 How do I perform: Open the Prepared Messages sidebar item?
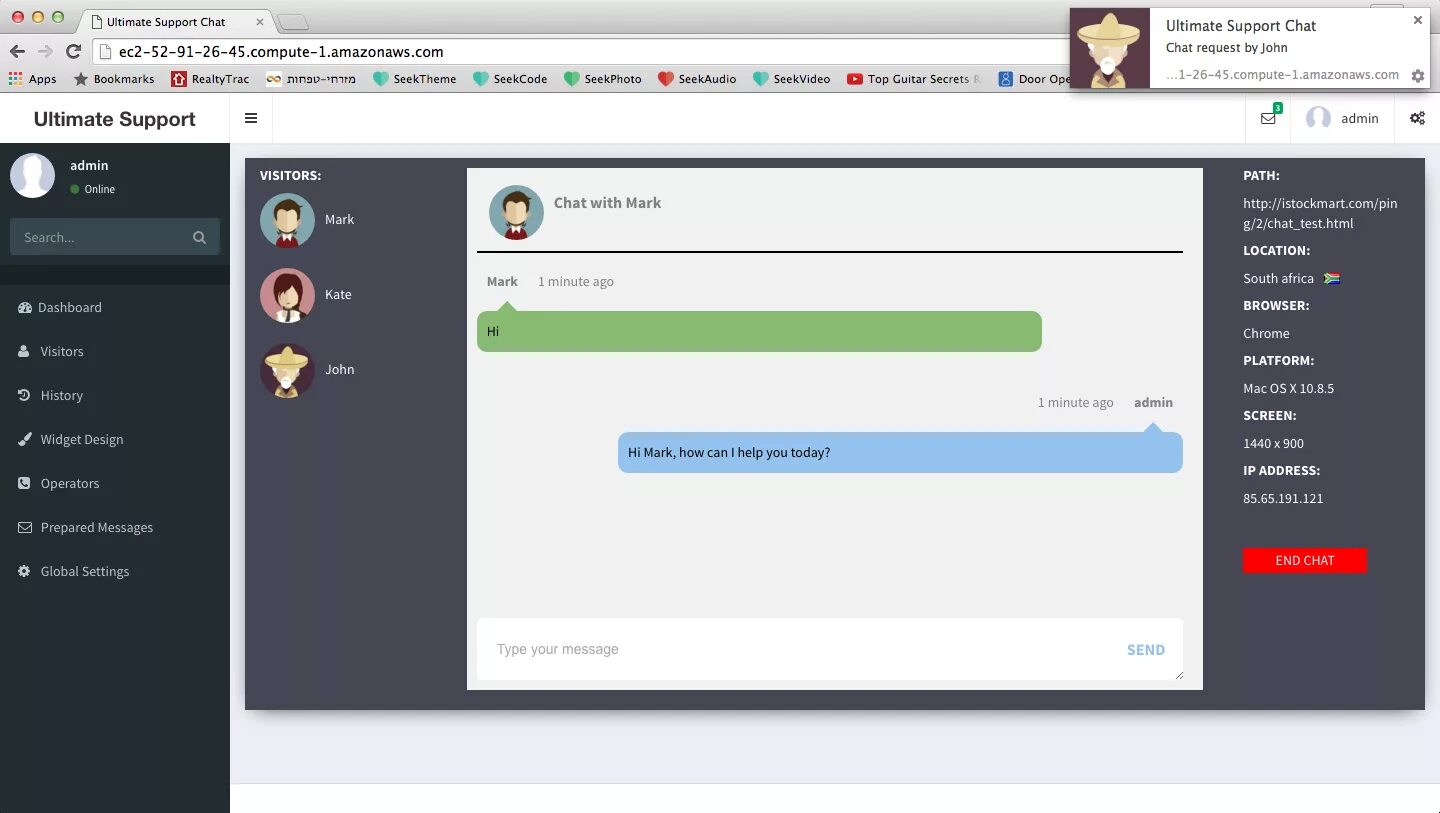115,527
